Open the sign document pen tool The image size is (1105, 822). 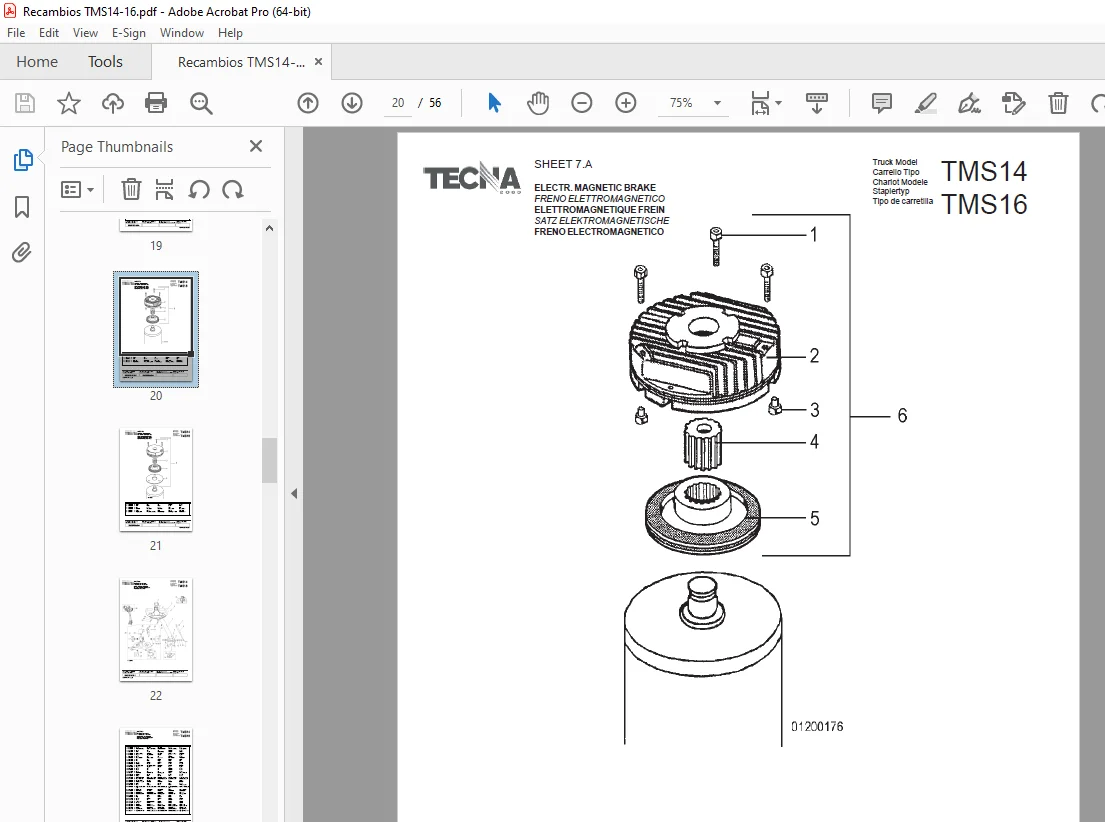tap(969, 103)
